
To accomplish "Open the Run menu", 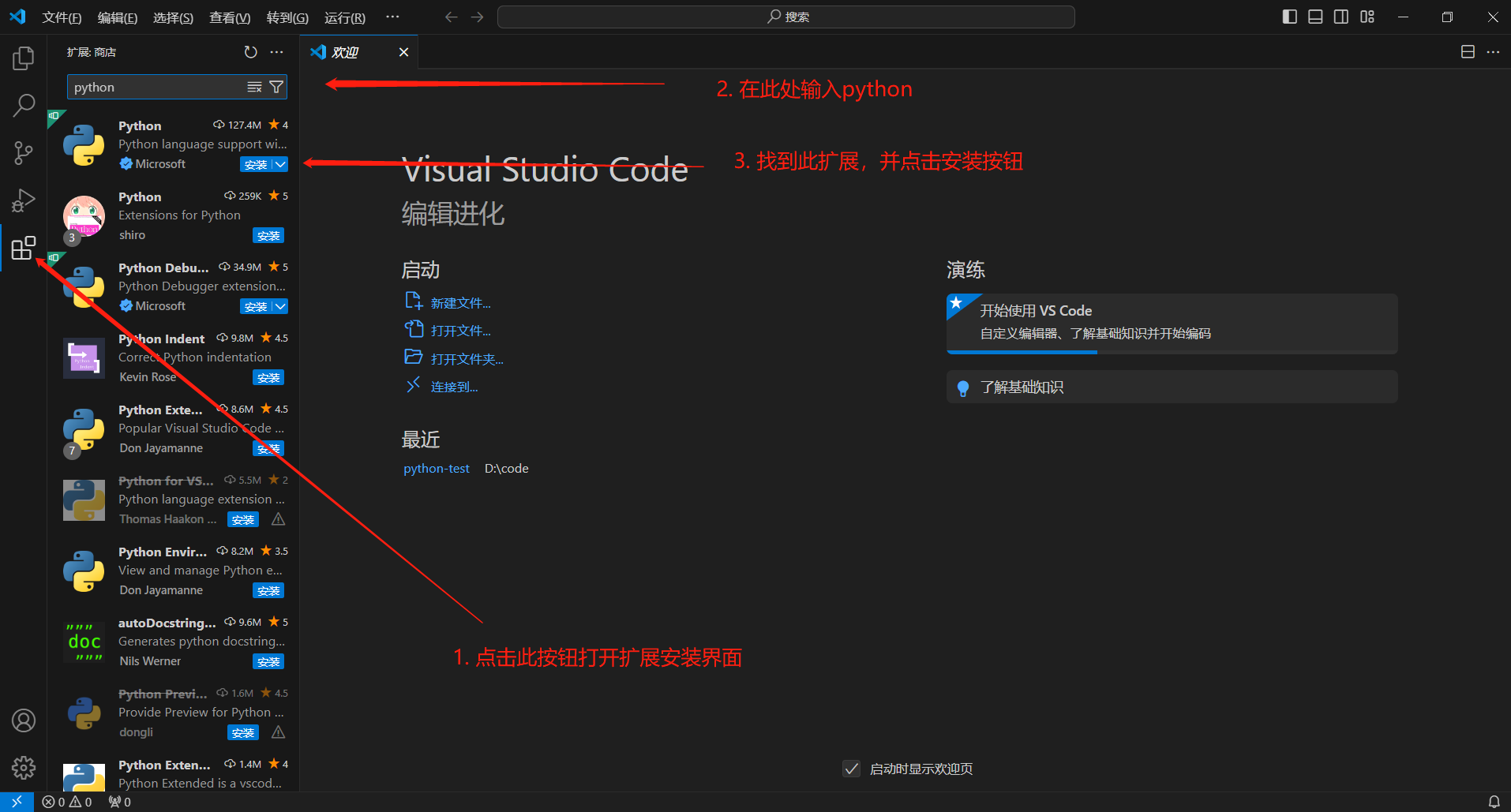I will [x=345, y=17].
